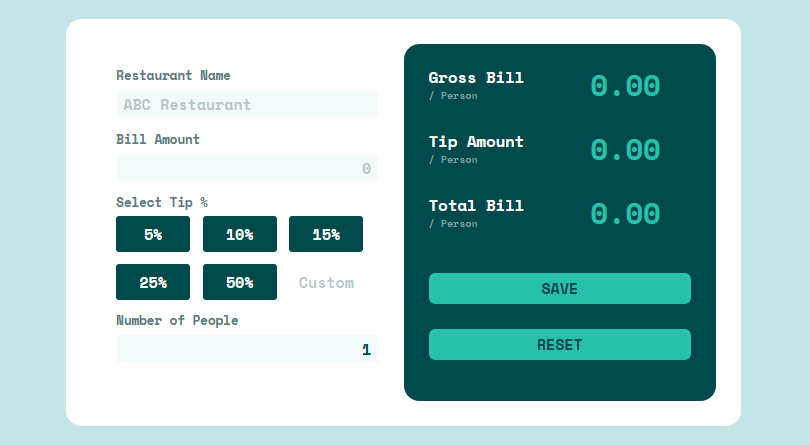The image size is (810, 445).
Task: Click the Total Bill value display
Action: tap(625, 214)
